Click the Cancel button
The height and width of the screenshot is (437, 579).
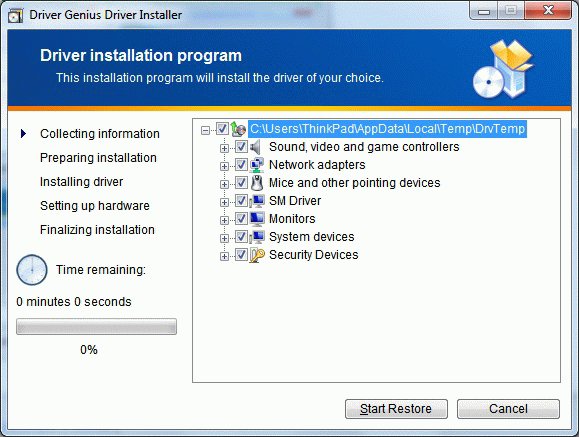coord(508,409)
